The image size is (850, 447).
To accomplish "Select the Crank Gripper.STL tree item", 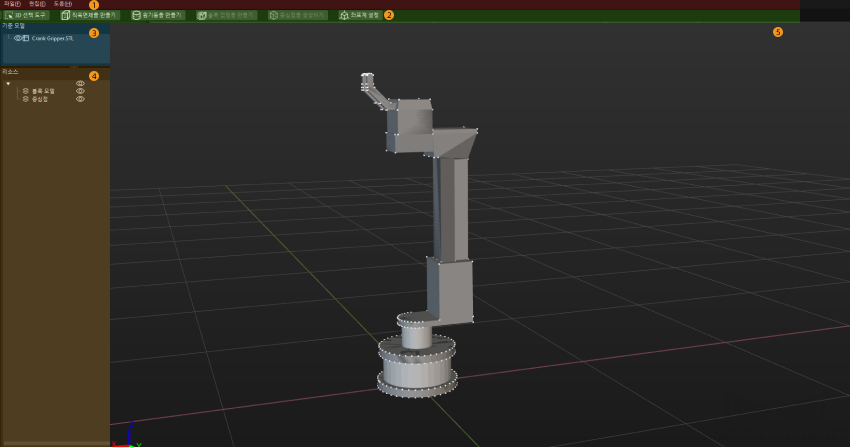I will pyautogui.click(x=52, y=38).
